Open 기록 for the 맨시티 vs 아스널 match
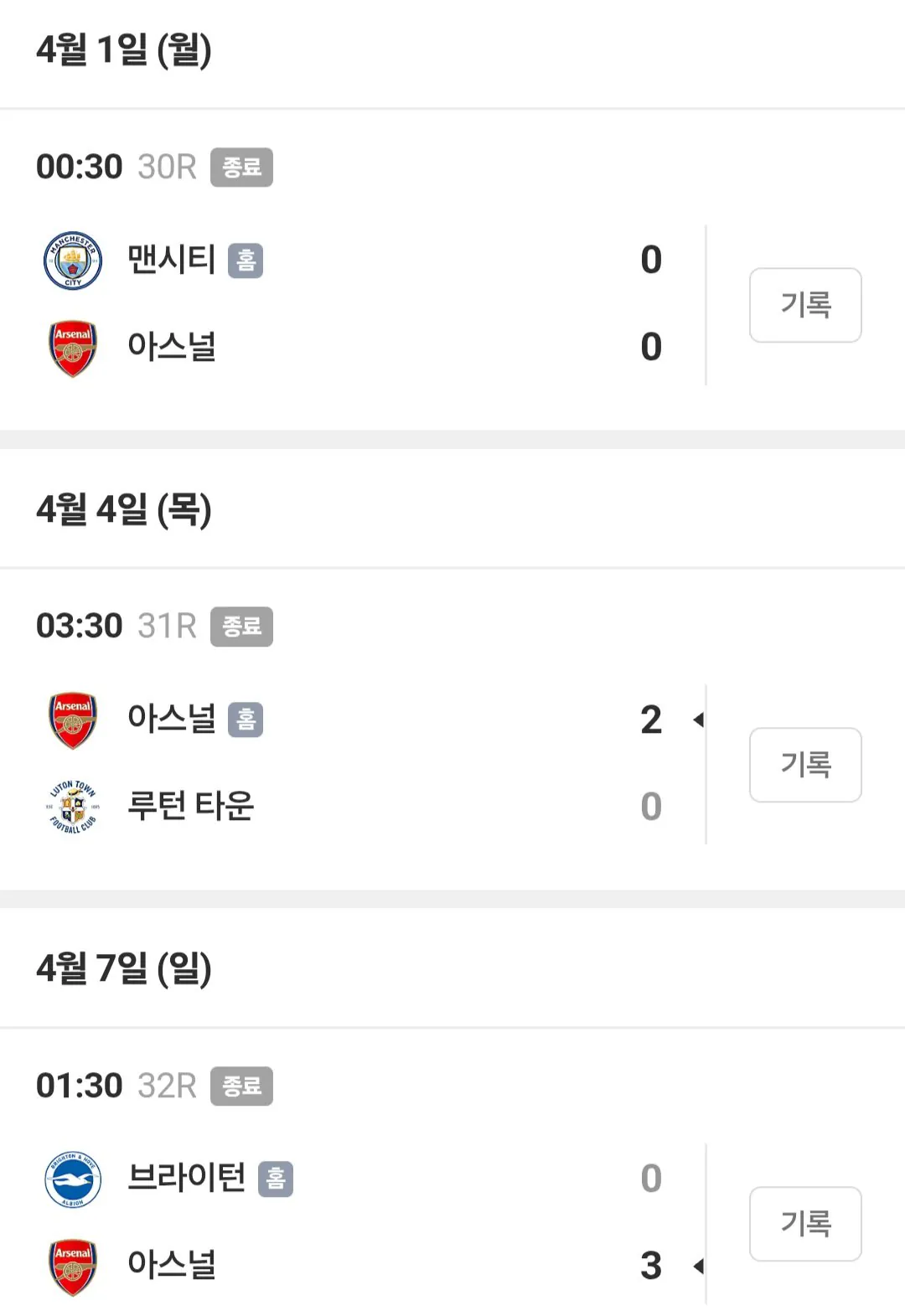The width and height of the screenshot is (905, 1316). coord(805,305)
